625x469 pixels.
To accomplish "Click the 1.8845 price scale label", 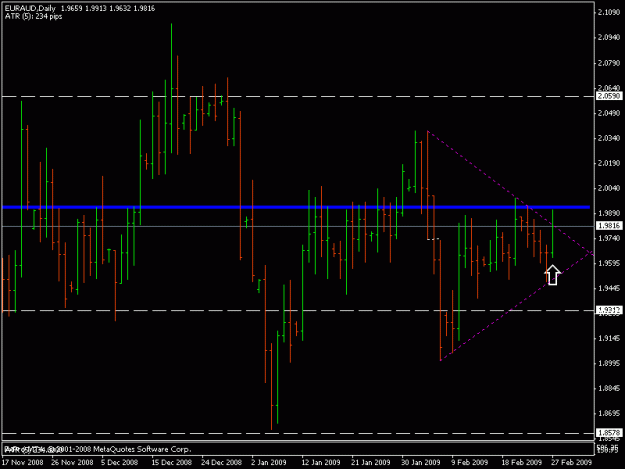I will tap(609, 389).
